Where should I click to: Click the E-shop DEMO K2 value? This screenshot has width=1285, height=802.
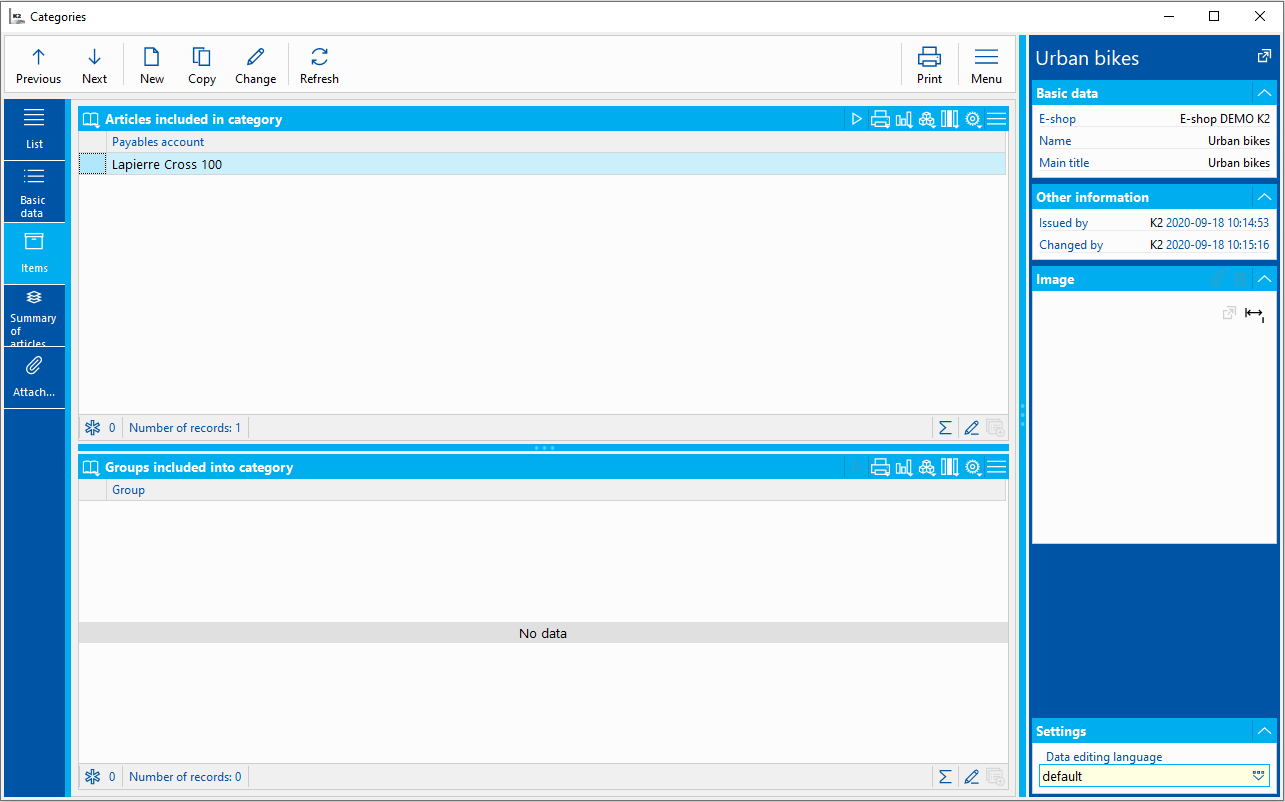pyautogui.click(x=1225, y=119)
